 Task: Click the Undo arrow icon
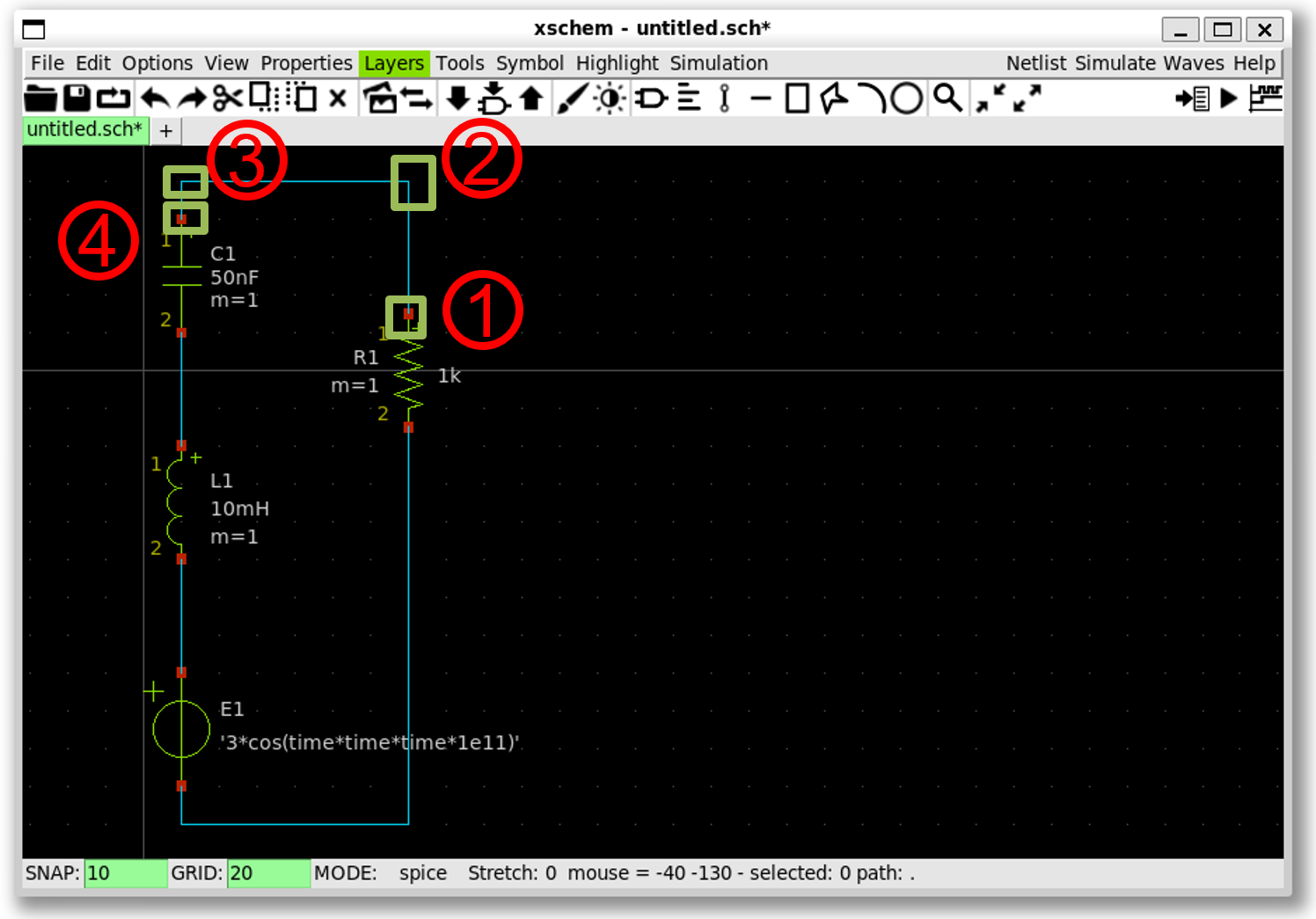click(156, 98)
